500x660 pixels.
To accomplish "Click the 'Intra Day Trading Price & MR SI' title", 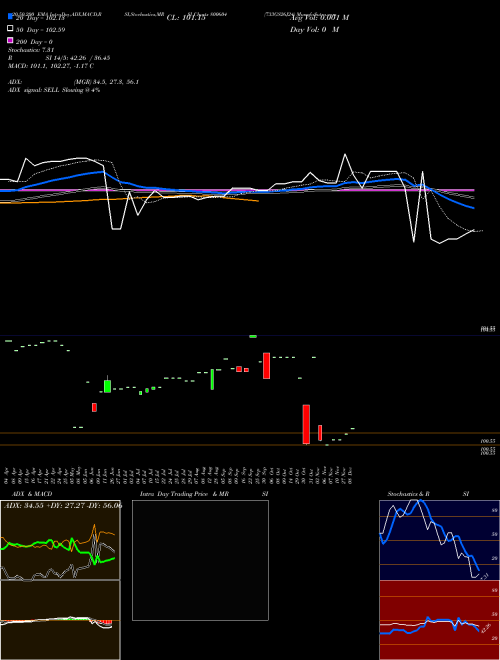I will (x=204, y=494).
